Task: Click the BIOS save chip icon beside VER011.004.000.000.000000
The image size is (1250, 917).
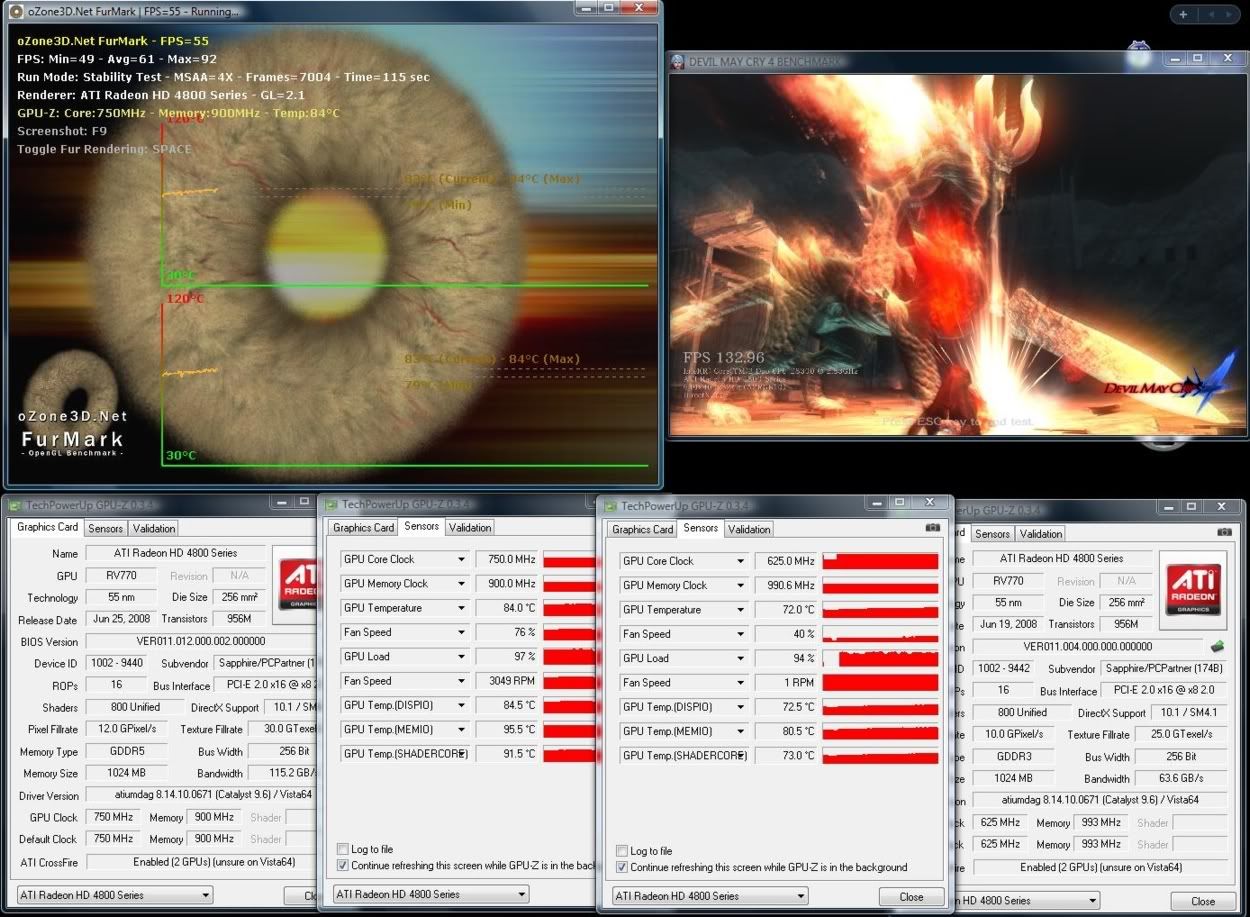Action: (1218, 646)
